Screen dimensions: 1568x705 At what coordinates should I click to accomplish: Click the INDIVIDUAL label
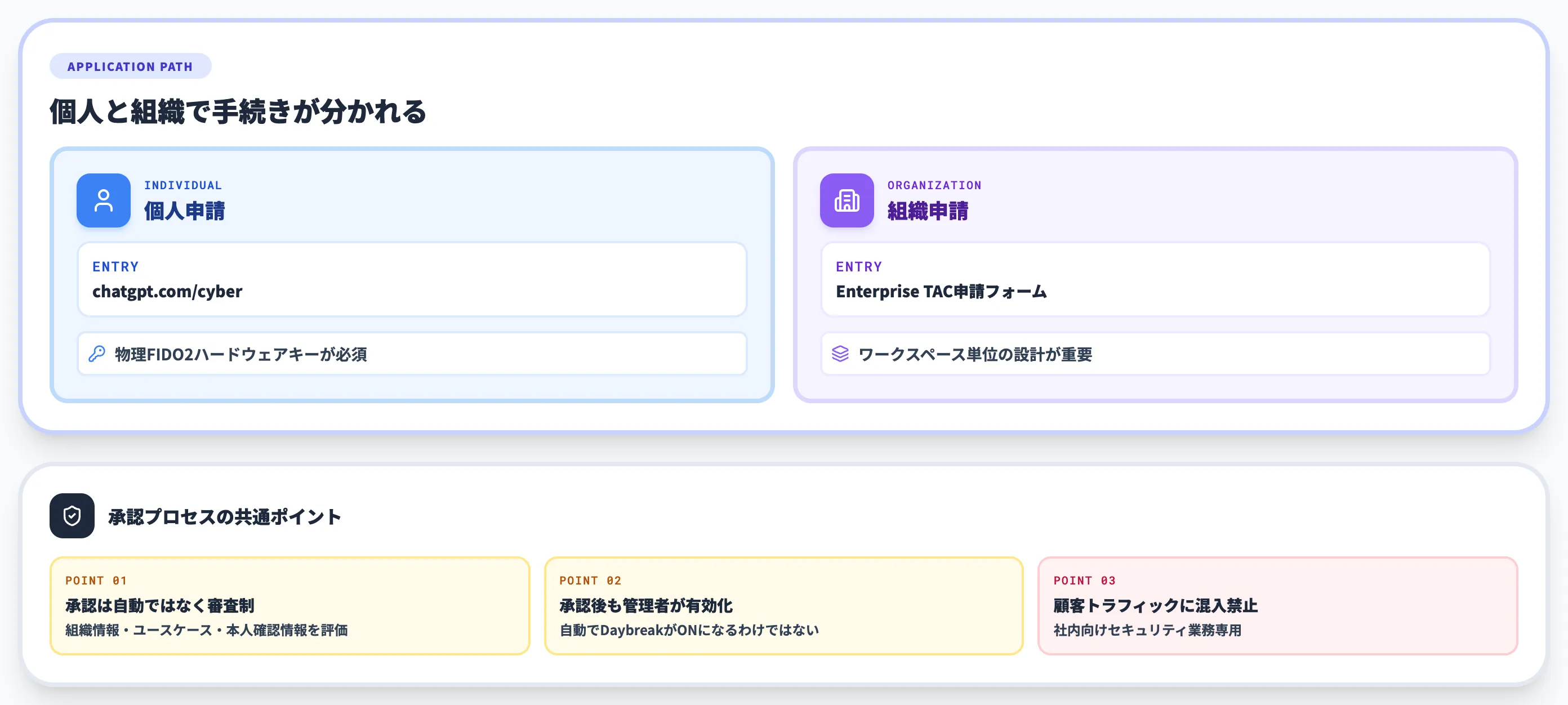(x=183, y=185)
